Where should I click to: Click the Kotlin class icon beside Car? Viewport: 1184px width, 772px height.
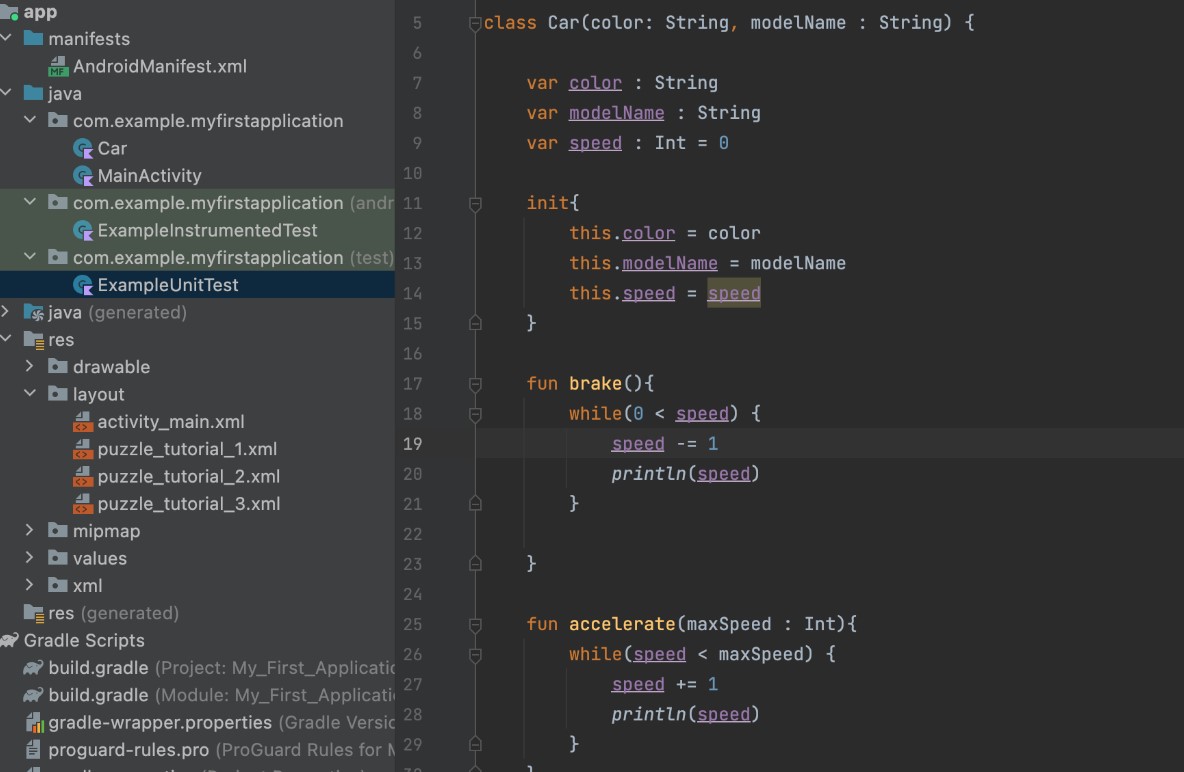[82, 148]
